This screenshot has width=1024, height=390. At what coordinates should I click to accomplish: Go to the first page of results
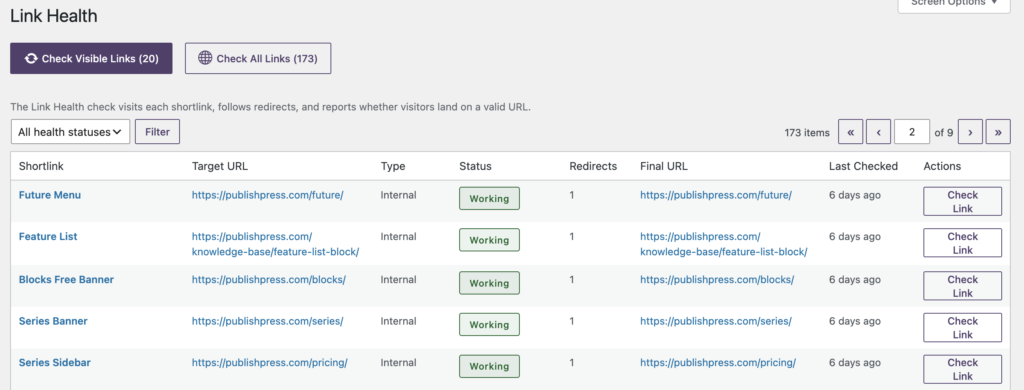pyautogui.click(x=850, y=132)
